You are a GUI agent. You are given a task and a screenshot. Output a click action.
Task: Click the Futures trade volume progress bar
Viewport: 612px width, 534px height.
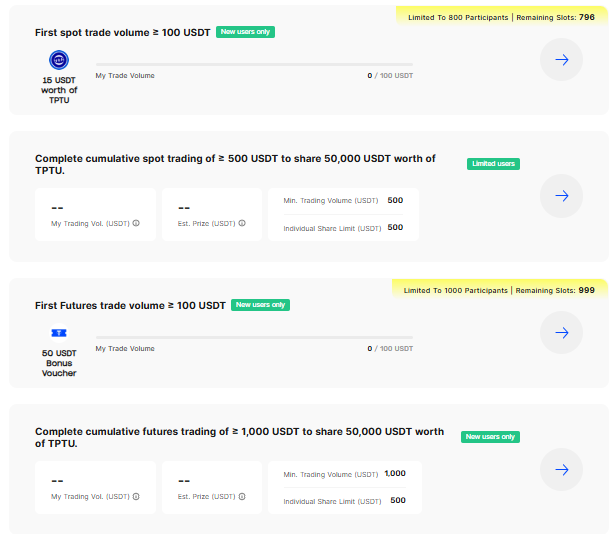click(x=254, y=337)
